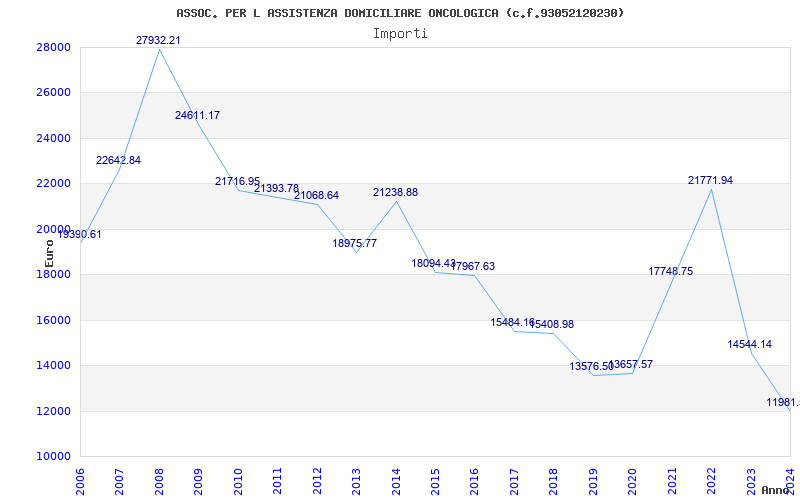The width and height of the screenshot is (800, 500).
Task: Click x-axis year 2022
Action: (711, 482)
